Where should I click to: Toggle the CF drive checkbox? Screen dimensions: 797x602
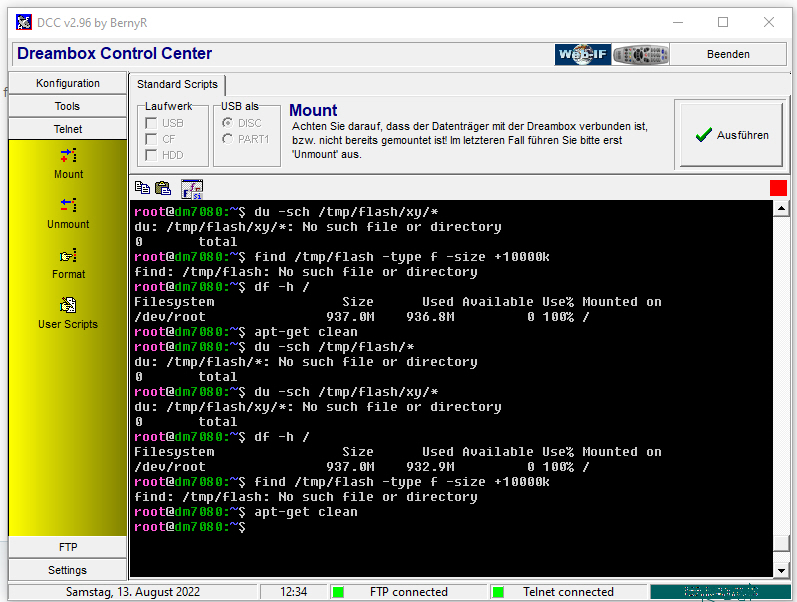click(x=152, y=139)
